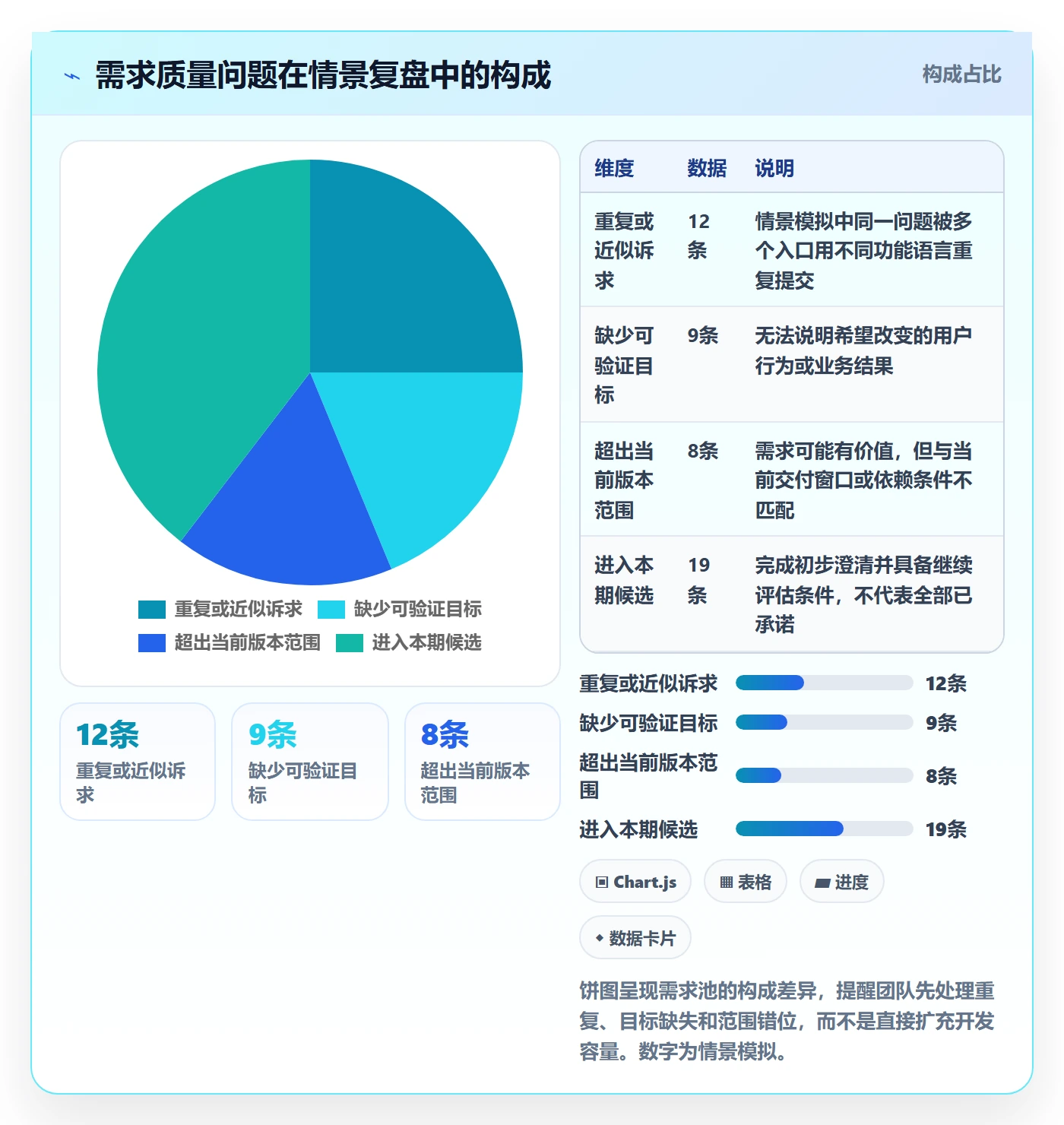Screen dimensions: 1064x1125
Task: Click the 超出当前版本范围 legend label
Action: (248, 642)
